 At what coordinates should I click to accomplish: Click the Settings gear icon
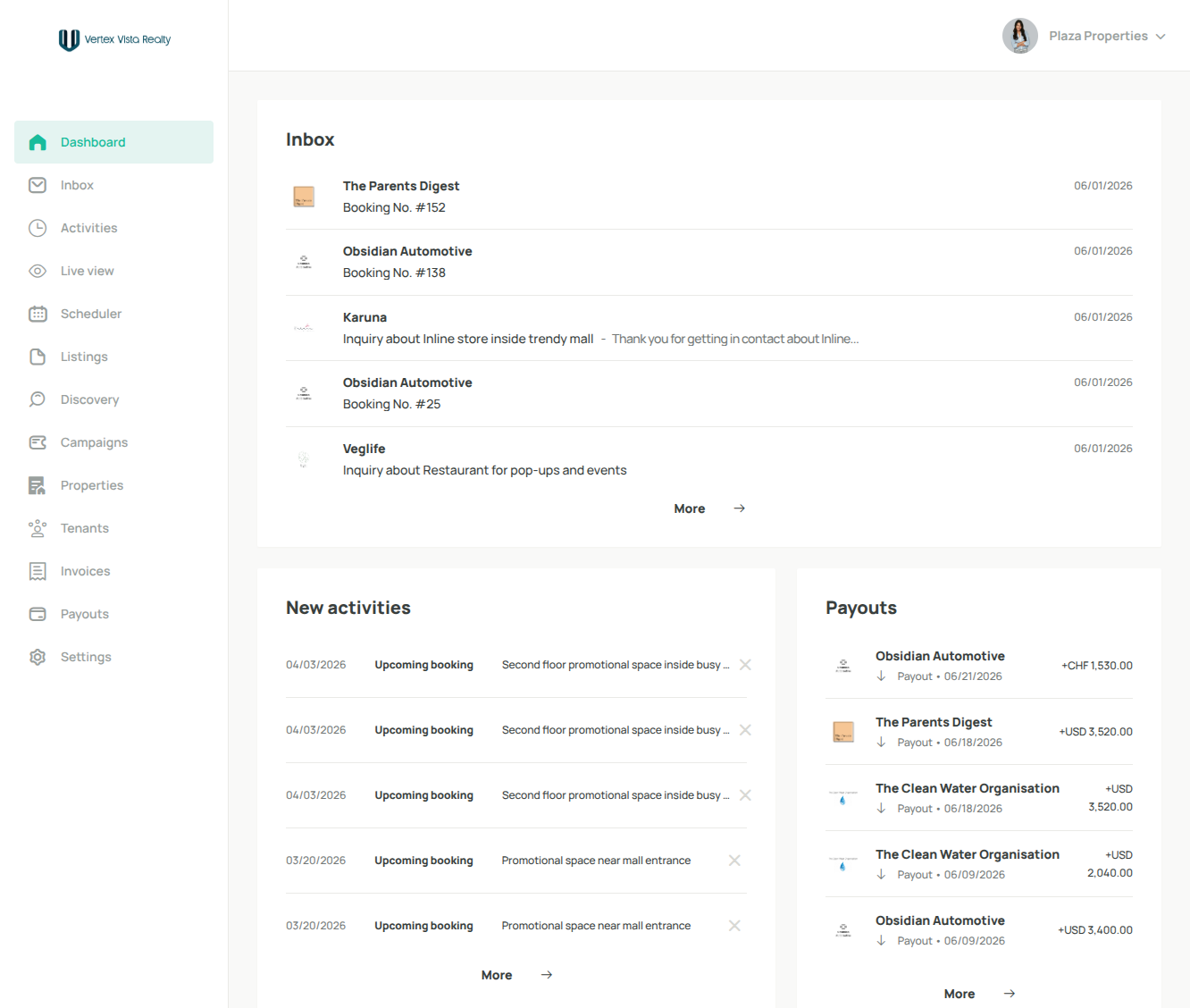click(x=38, y=657)
